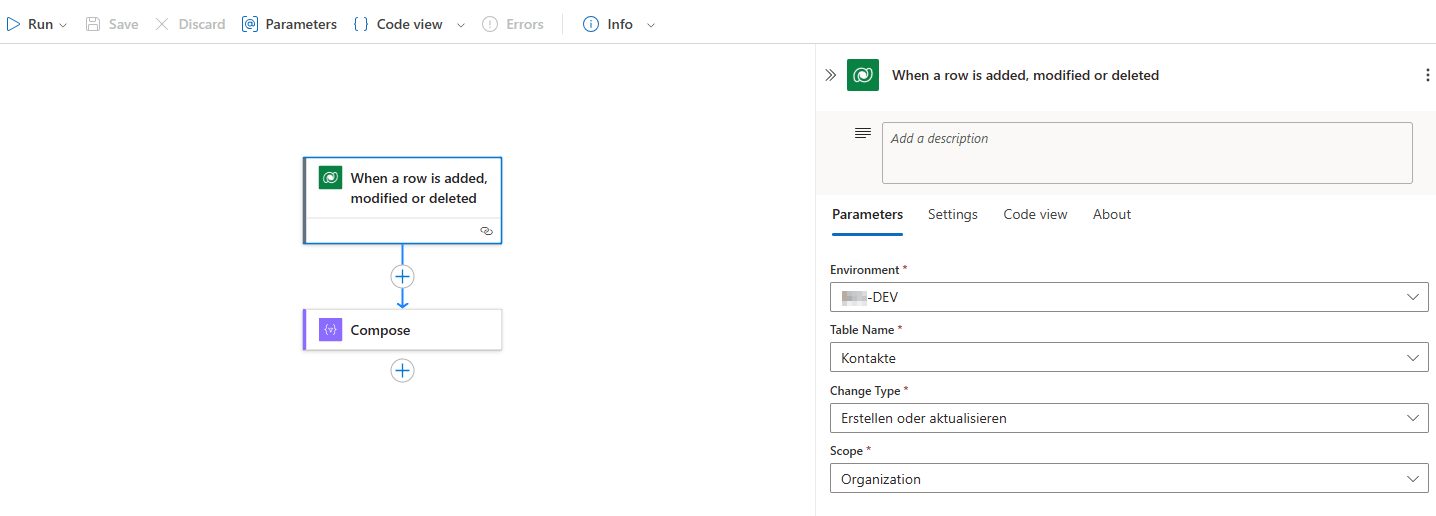Screen dimensions: 1436x516
Task: Click the Save button in toolbar
Action: (x=112, y=24)
